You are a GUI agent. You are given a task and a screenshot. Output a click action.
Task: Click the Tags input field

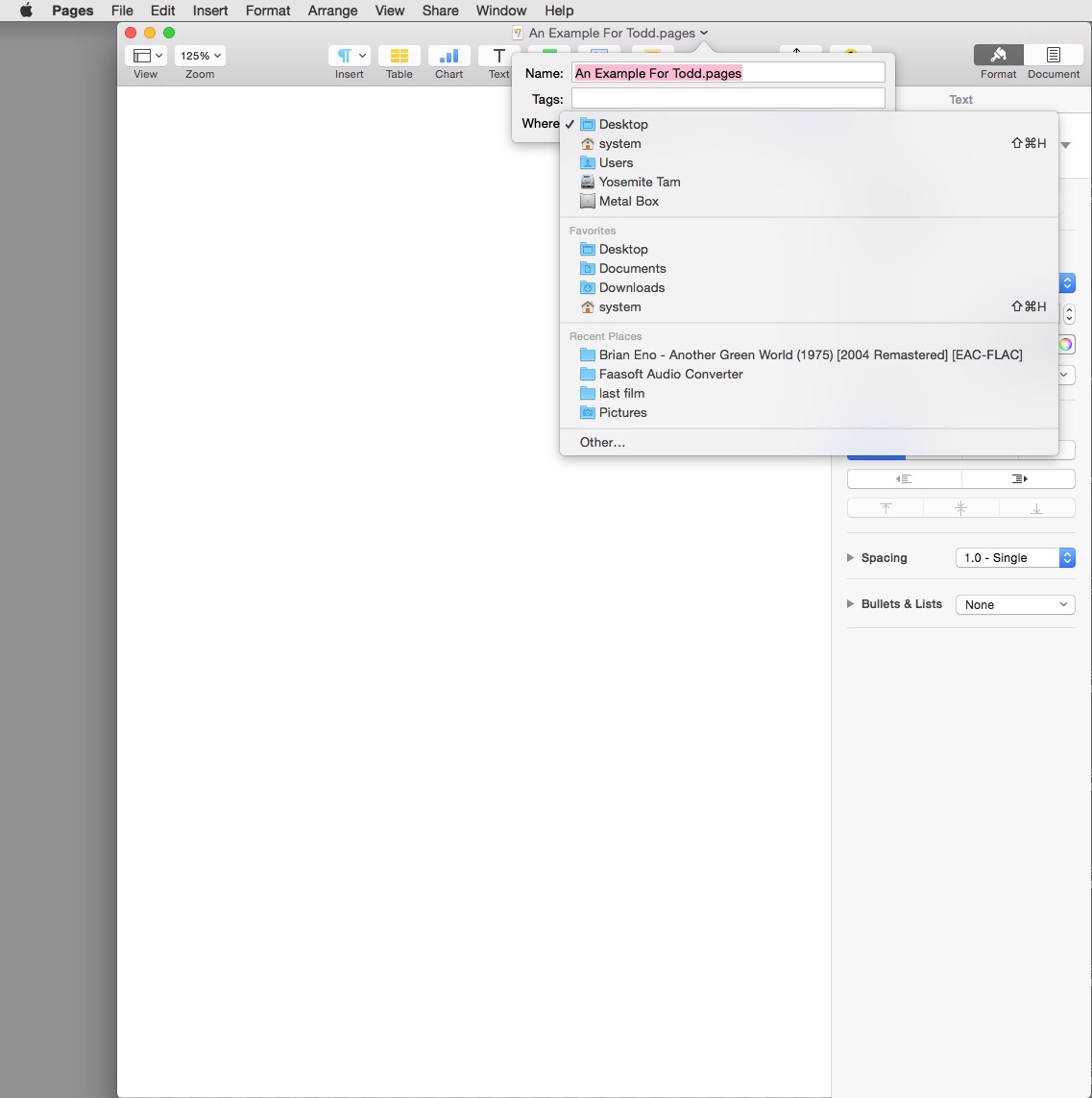(x=728, y=99)
